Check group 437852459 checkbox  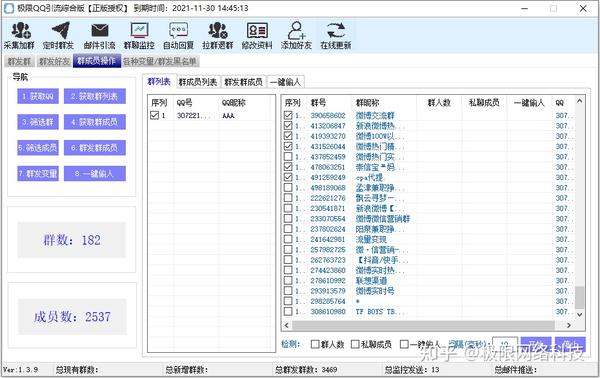(x=288, y=156)
